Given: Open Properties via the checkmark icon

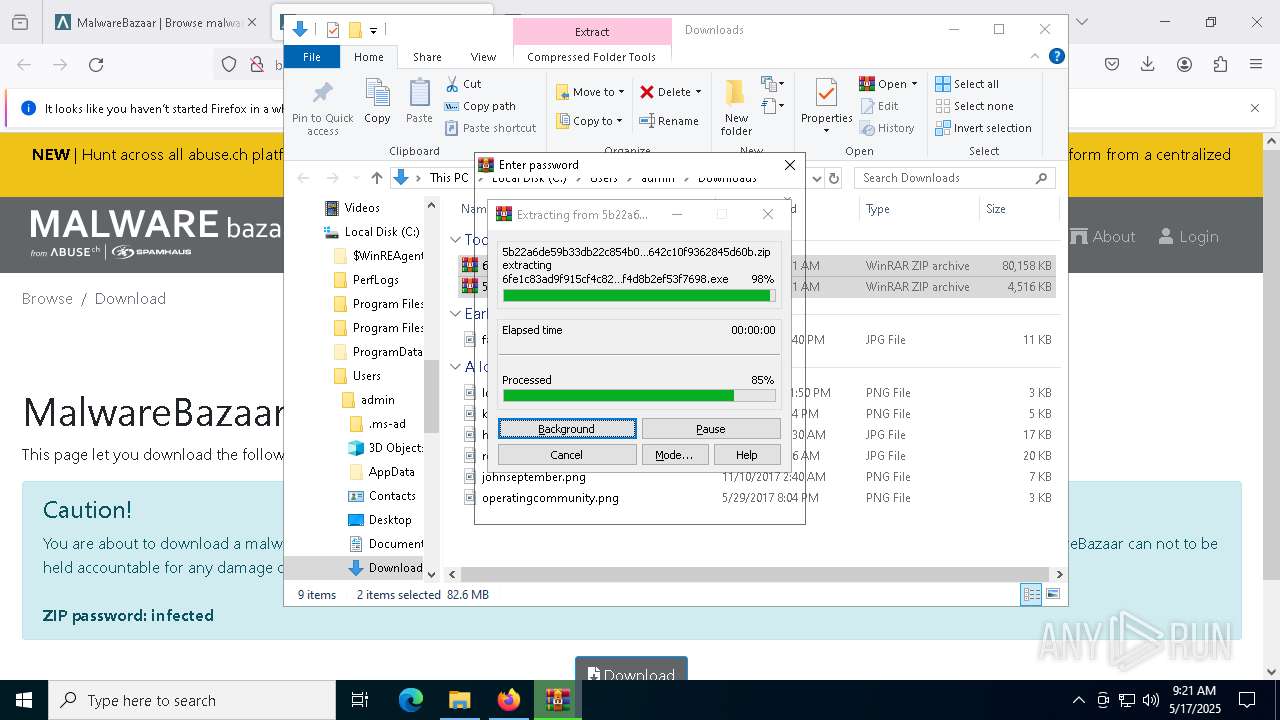Looking at the screenshot, I should click(826, 93).
